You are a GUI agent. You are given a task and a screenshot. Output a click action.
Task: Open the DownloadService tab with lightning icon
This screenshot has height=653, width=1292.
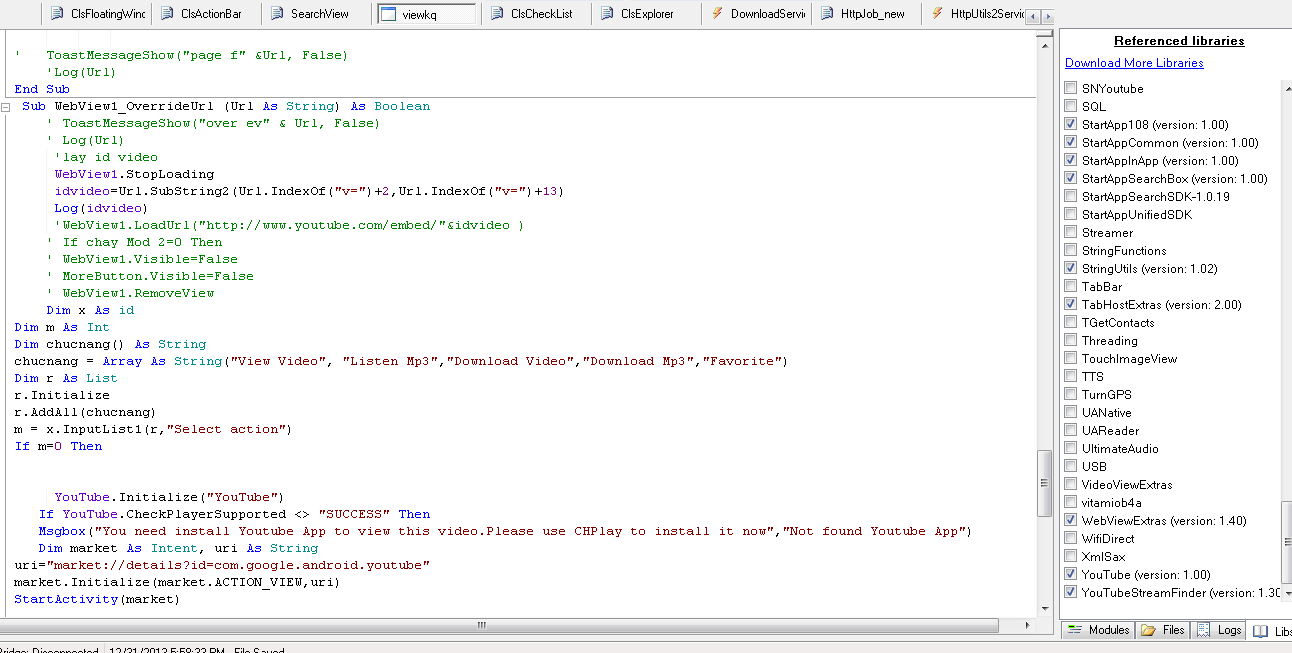point(757,14)
